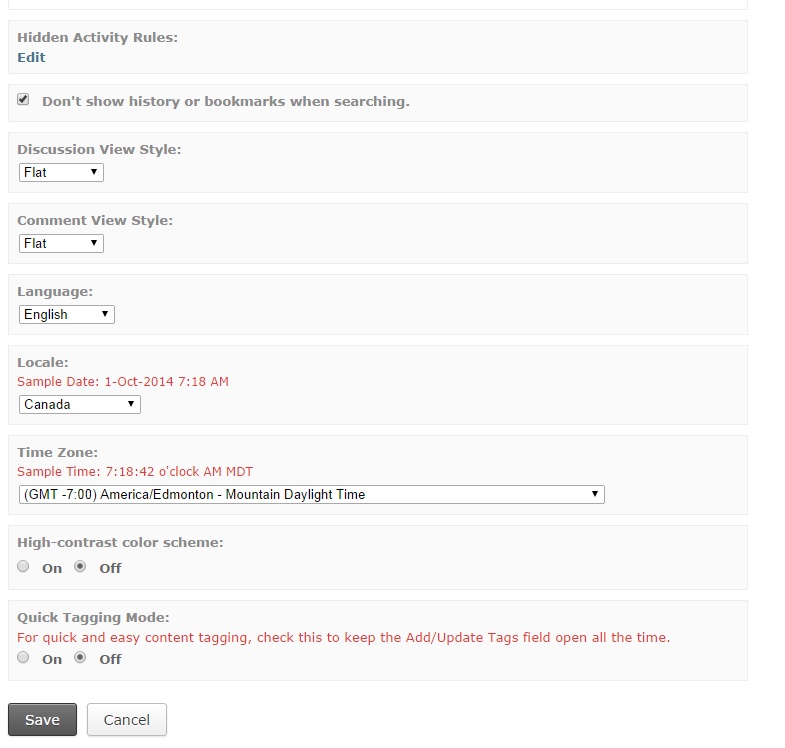Click the Sample Time text under Time Zone
Screen dimensions: 785x748
coord(135,472)
